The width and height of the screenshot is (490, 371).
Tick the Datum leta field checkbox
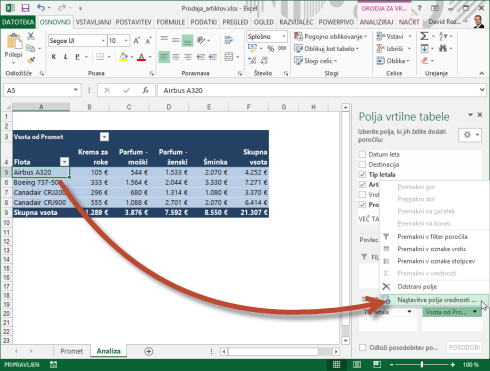pyautogui.click(x=362, y=154)
